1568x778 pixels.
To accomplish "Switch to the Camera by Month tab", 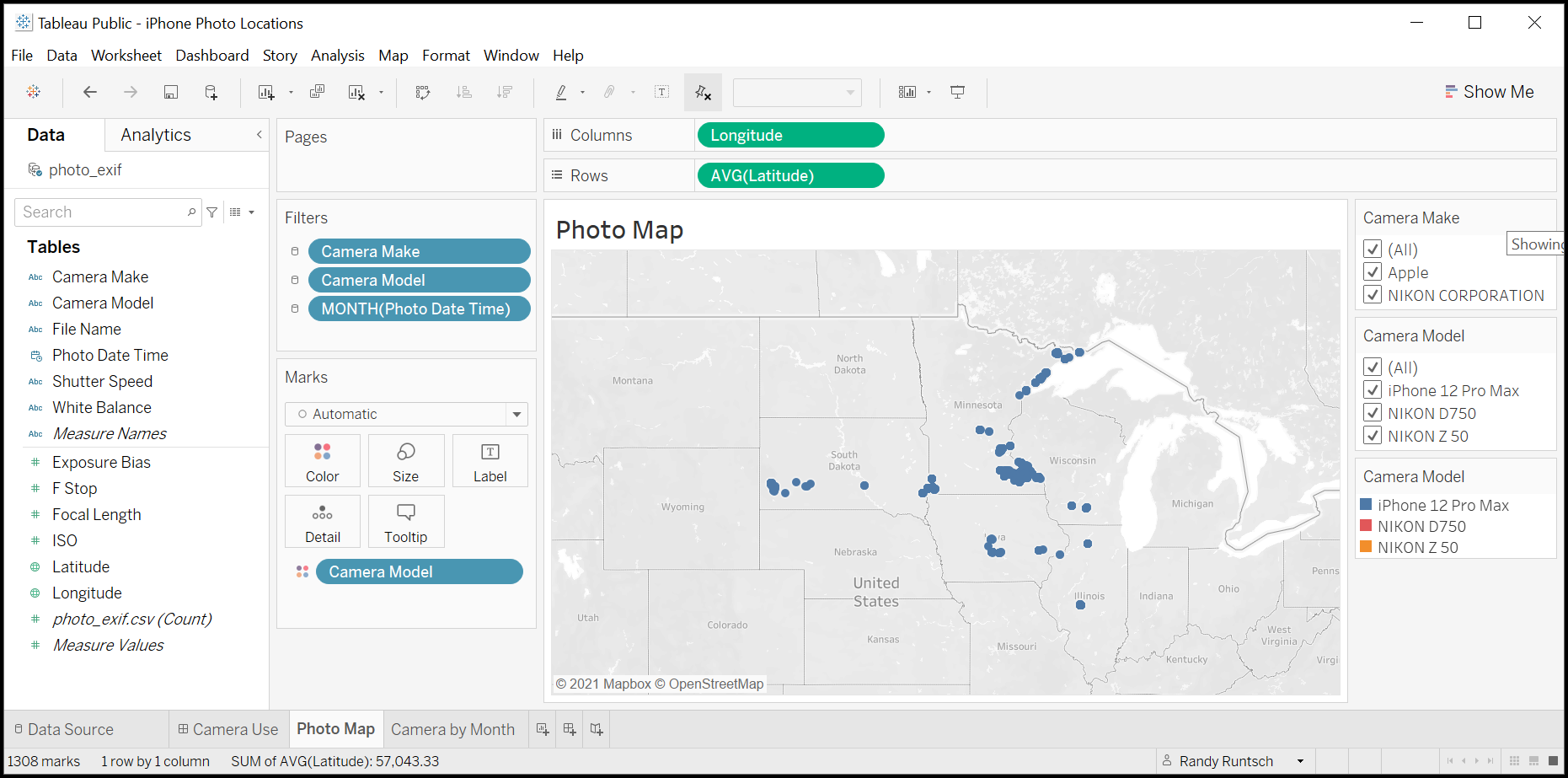I will tap(452, 729).
